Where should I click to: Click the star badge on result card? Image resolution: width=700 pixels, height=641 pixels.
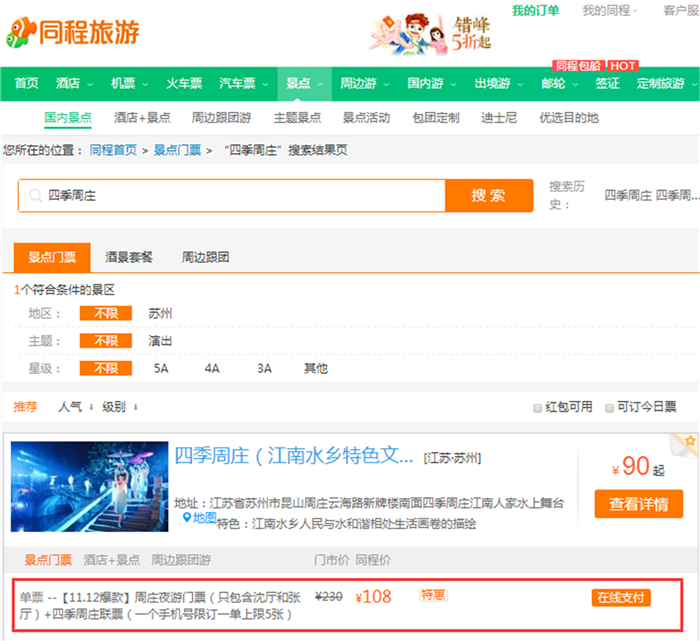(x=689, y=441)
